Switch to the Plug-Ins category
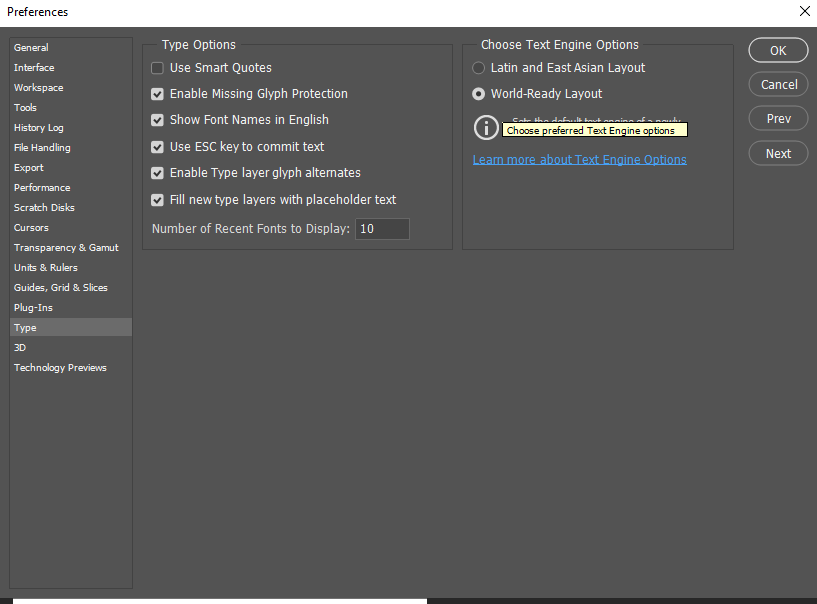817x604 pixels. click(71, 307)
